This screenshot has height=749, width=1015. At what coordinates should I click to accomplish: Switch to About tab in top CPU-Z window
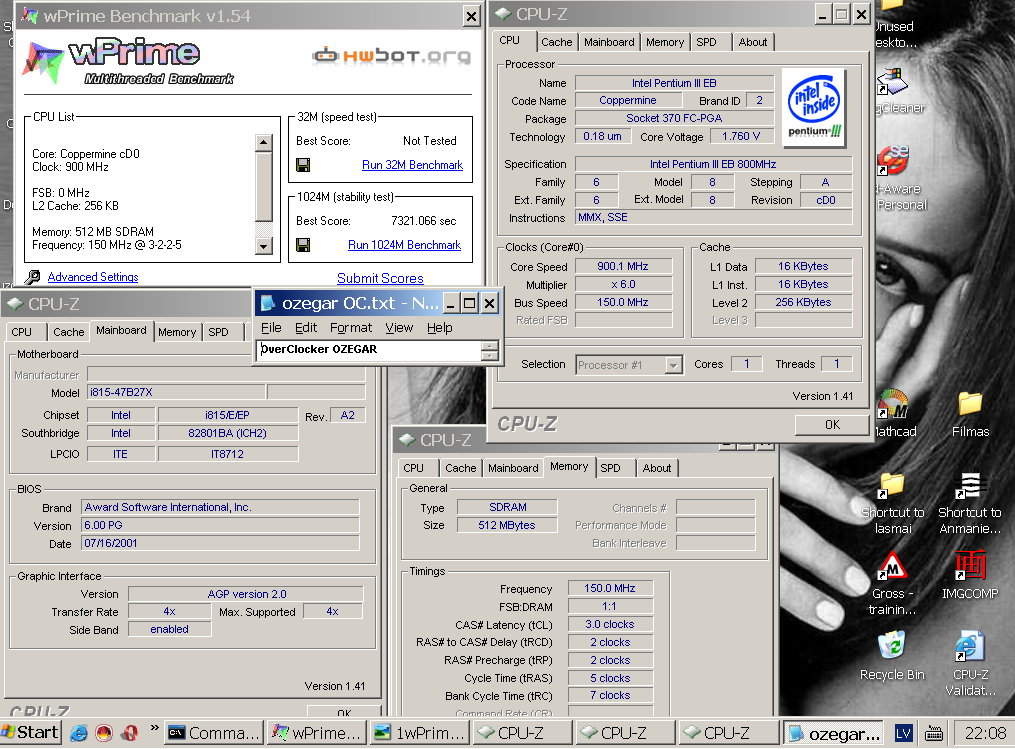[753, 42]
